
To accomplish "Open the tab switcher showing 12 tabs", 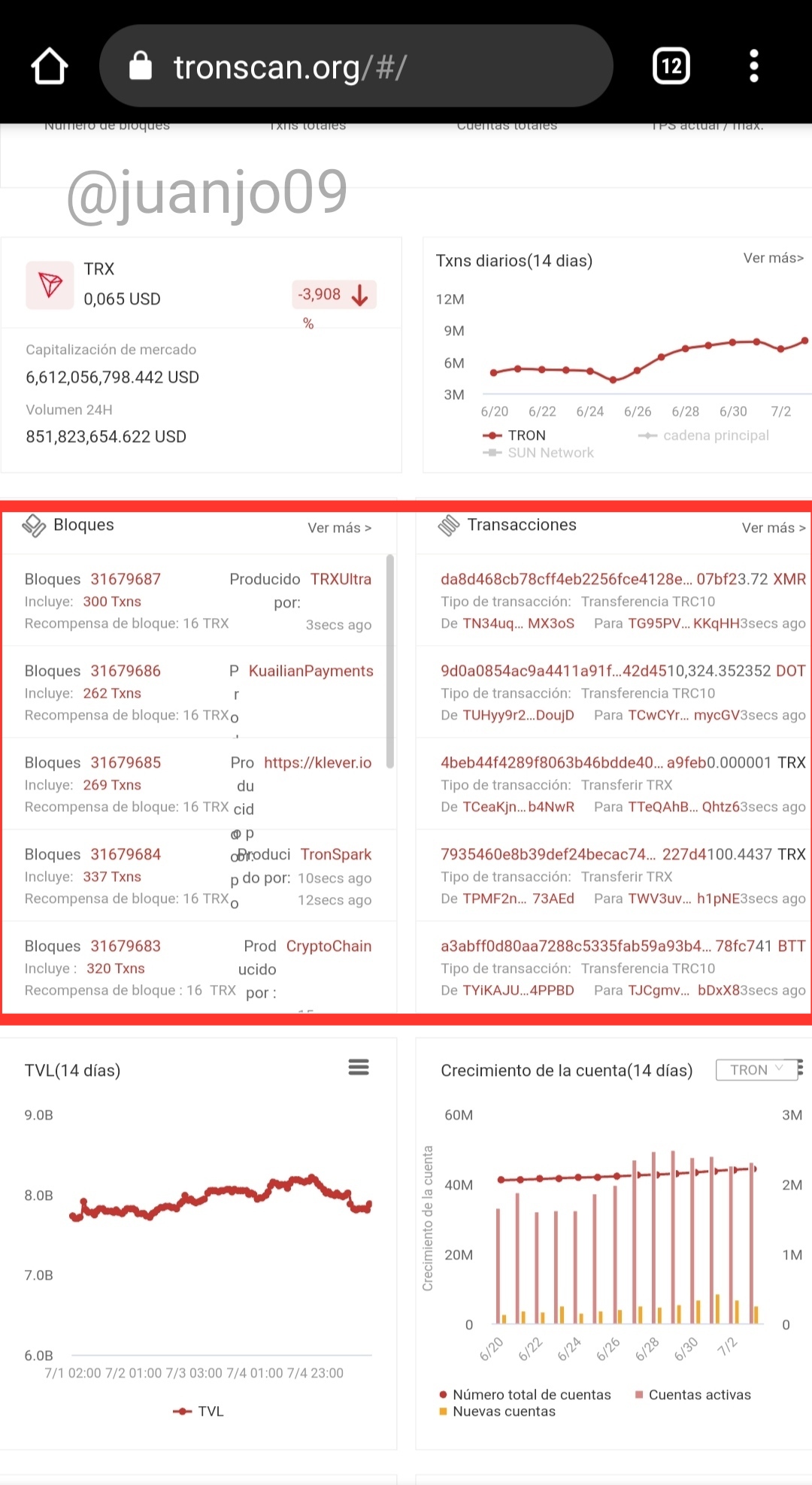I will pyautogui.click(x=671, y=66).
